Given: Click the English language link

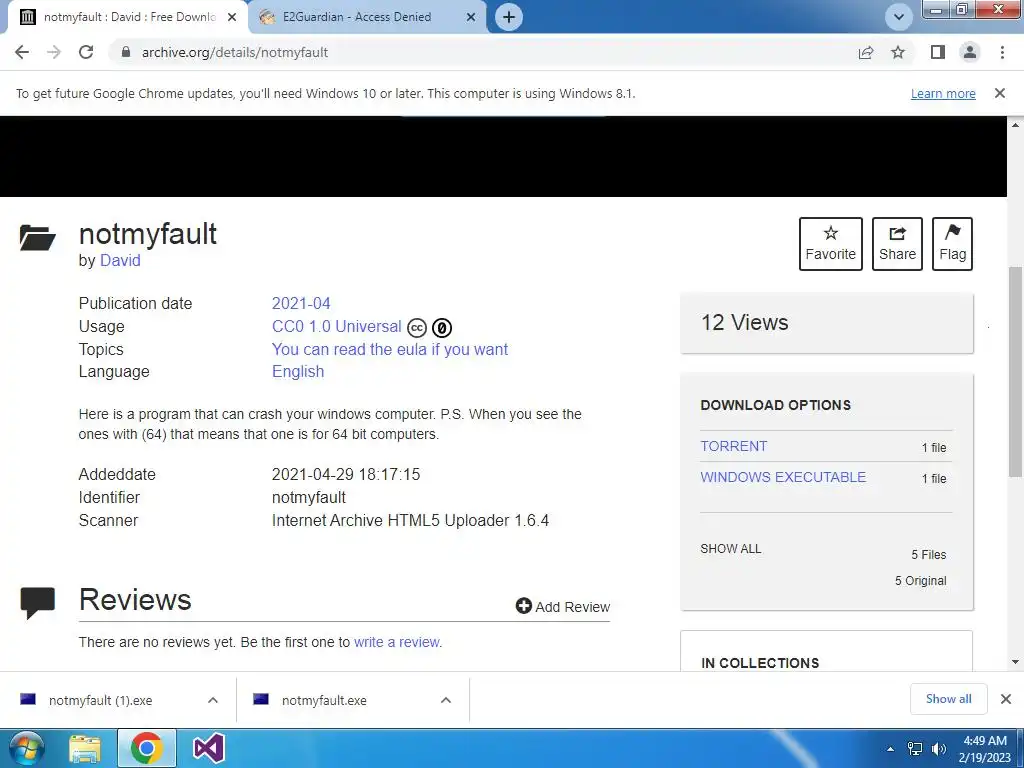Looking at the screenshot, I should click(298, 372).
